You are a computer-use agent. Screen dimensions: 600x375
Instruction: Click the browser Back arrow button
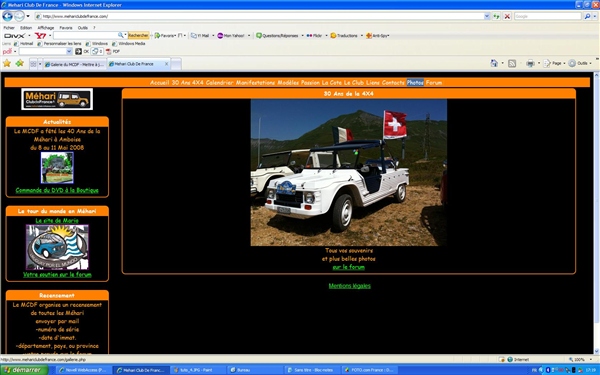[x=7, y=16]
